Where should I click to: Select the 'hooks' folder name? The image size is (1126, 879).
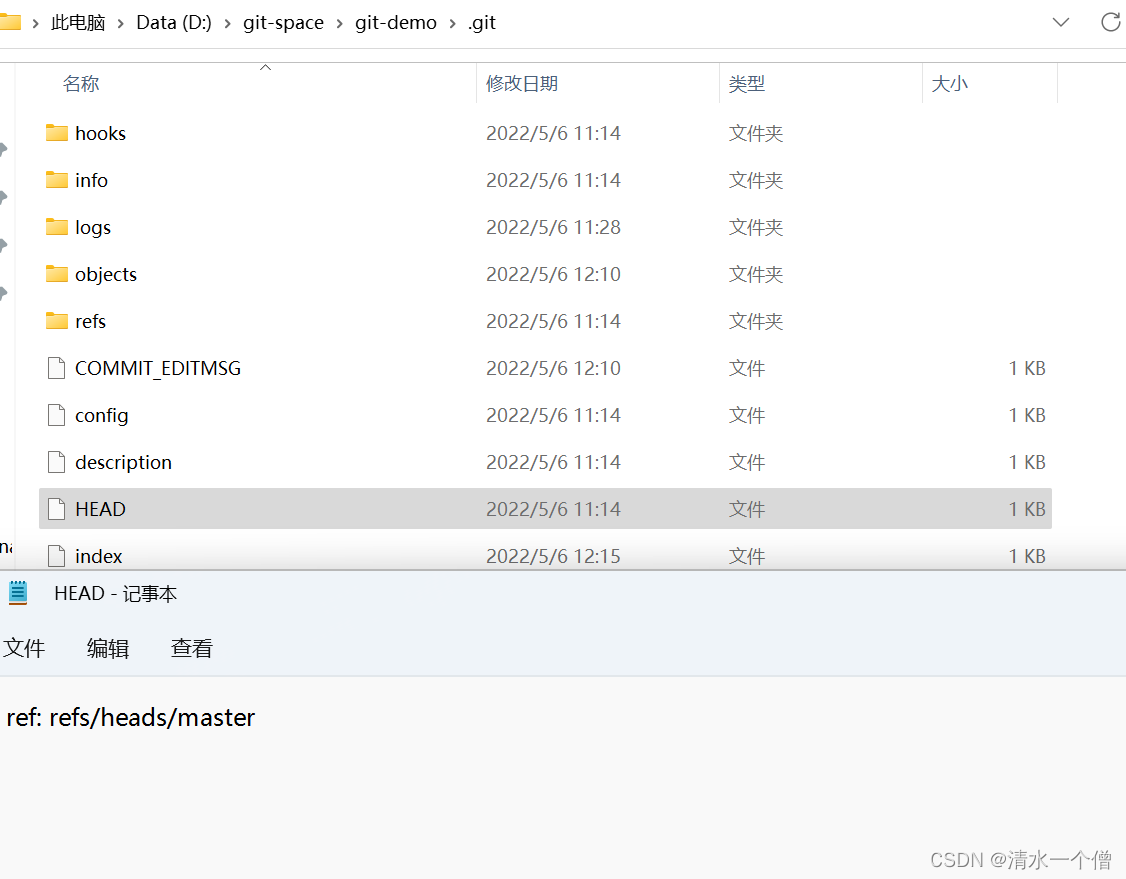(x=101, y=133)
